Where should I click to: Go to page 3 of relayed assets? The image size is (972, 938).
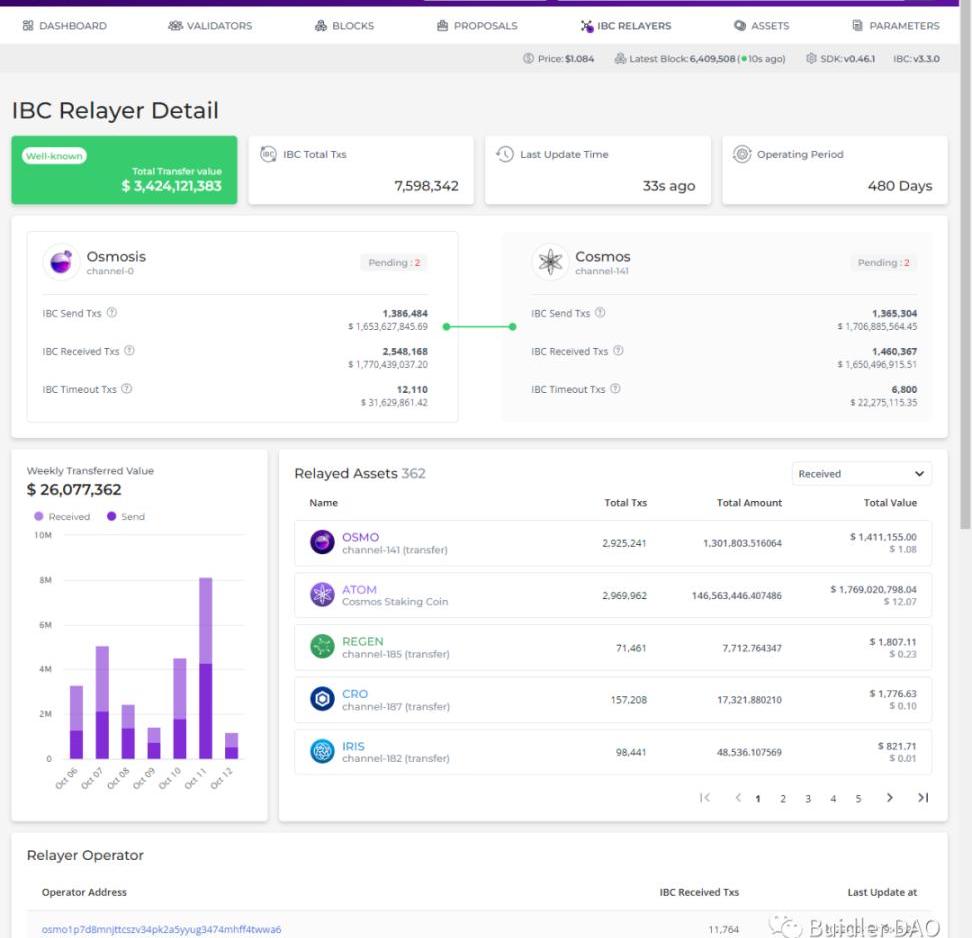808,799
